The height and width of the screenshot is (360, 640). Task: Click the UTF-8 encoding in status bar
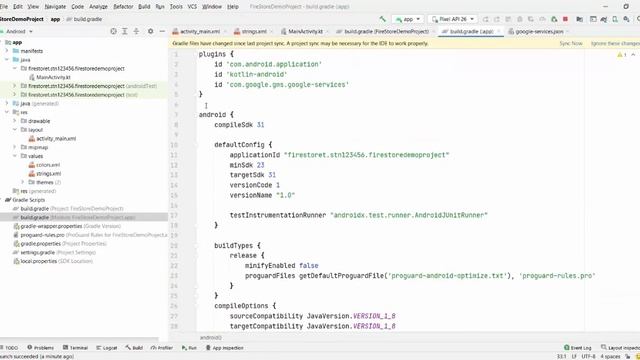(x=588, y=356)
